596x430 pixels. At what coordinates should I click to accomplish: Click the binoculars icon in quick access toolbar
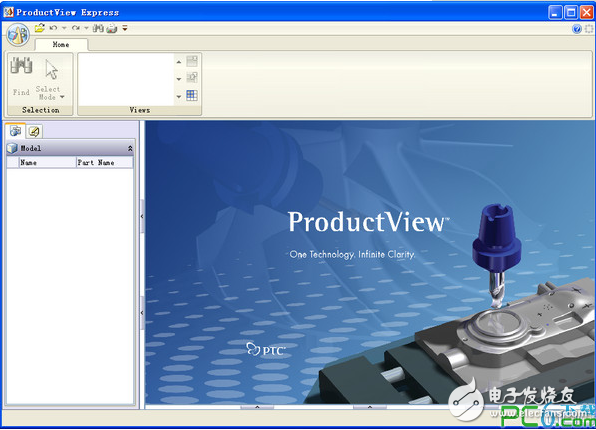(x=98, y=28)
